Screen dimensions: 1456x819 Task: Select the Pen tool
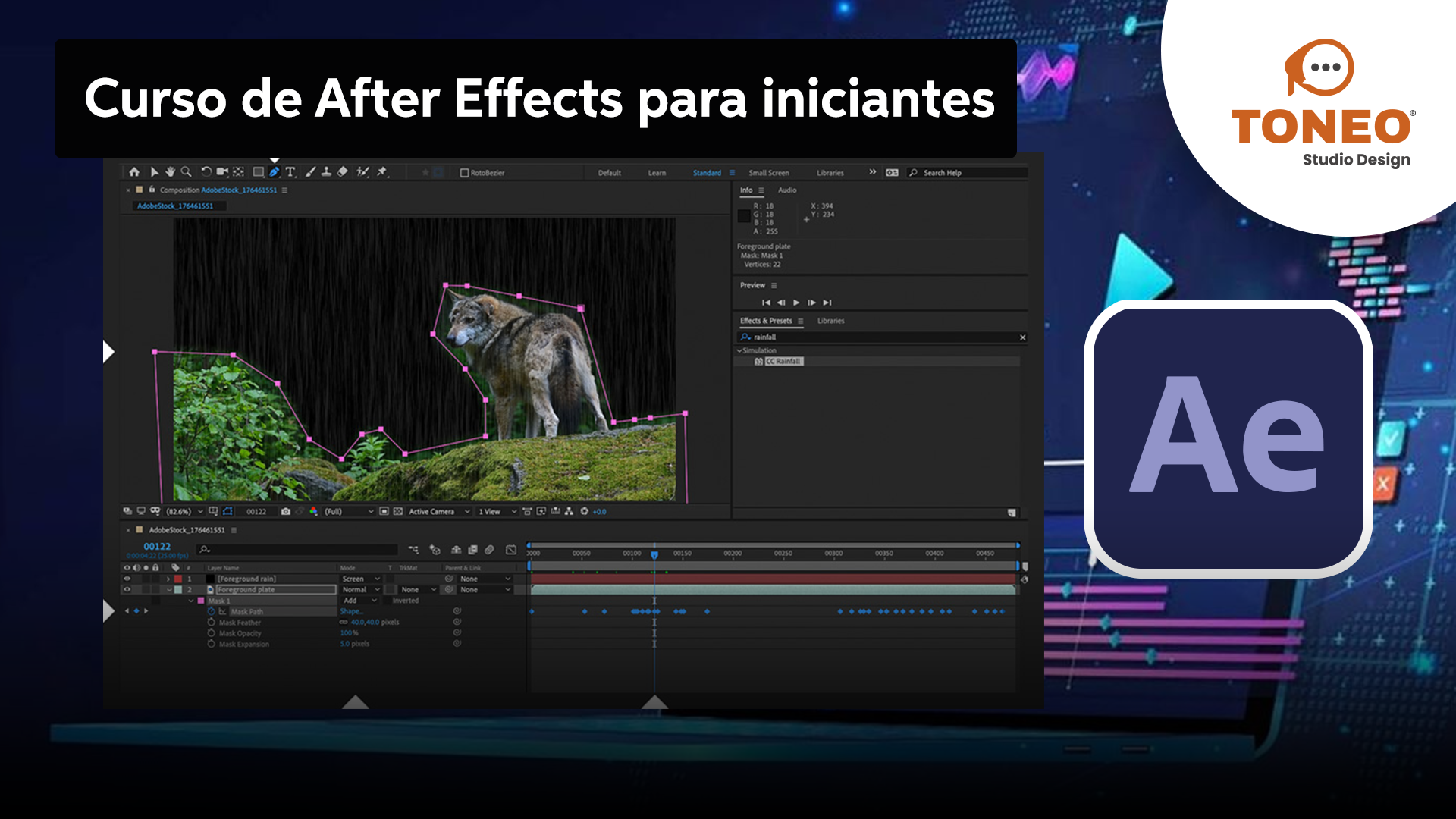point(274,172)
